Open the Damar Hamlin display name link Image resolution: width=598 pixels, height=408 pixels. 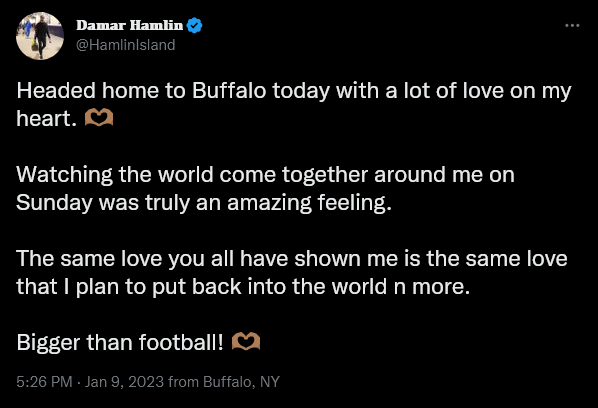pyautogui.click(x=130, y=26)
